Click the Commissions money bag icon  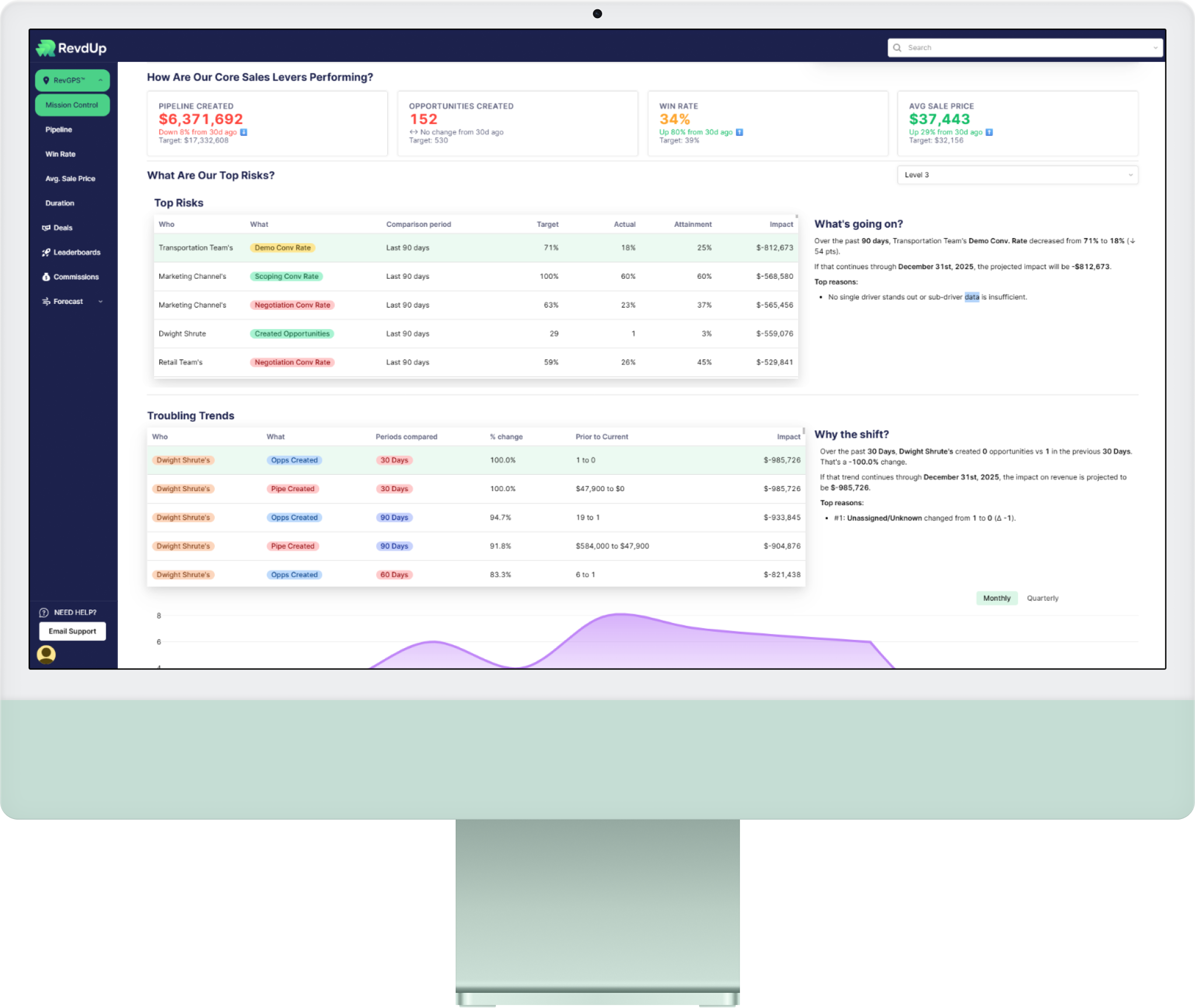point(46,277)
